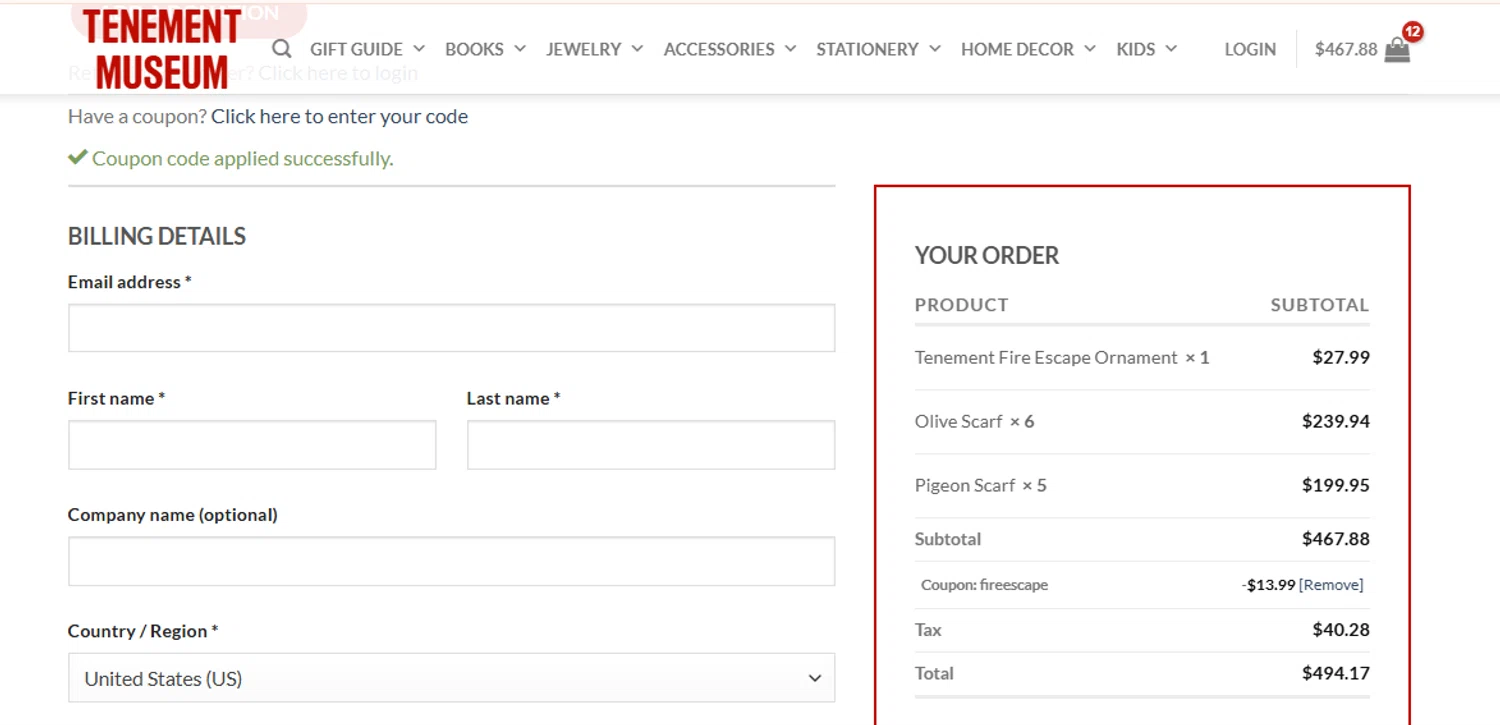Click here to enter your coupon code
Viewport: 1500px width, 725px height.
[x=339, y=116]
